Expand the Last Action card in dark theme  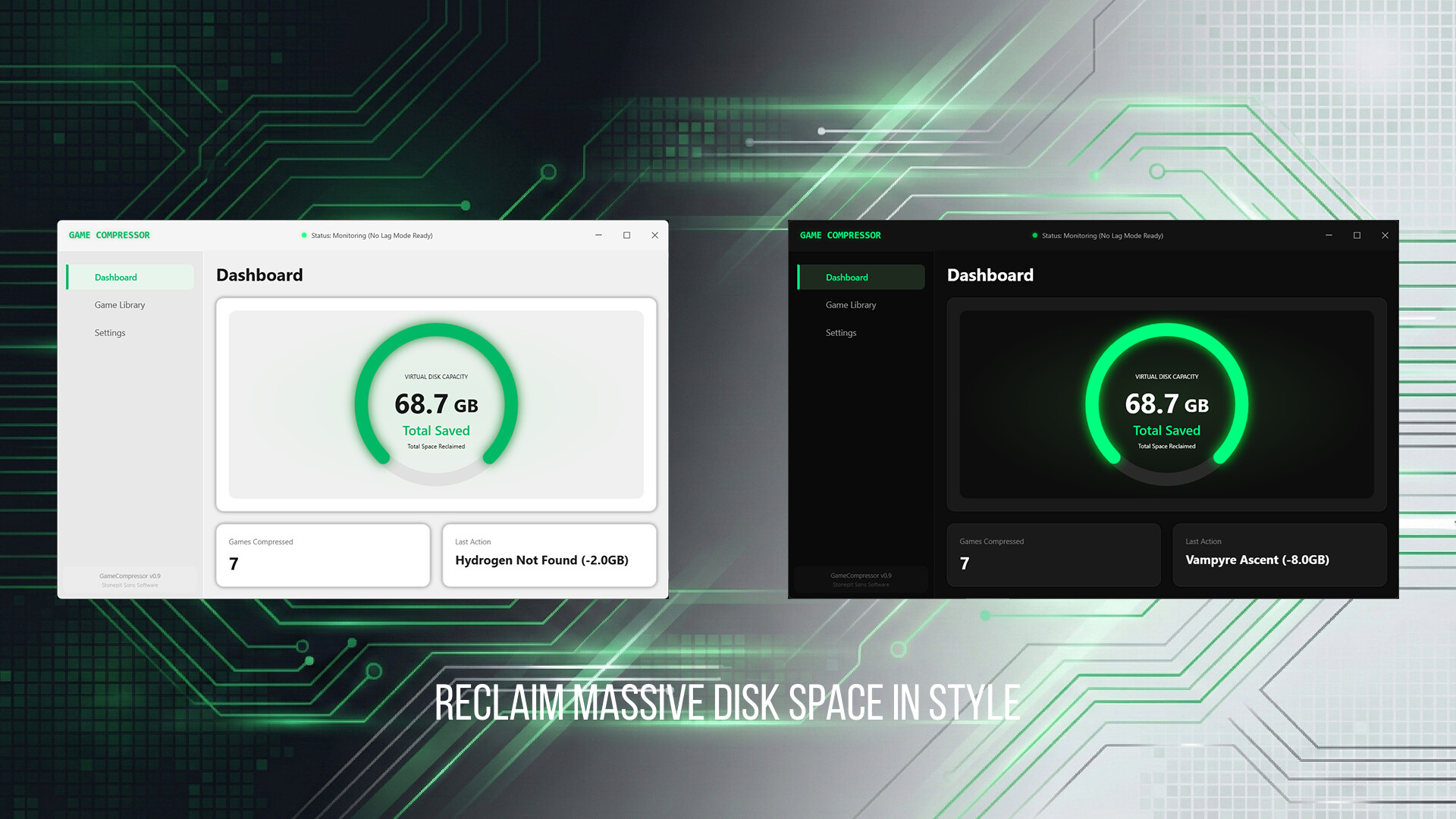coord(1279,554)
